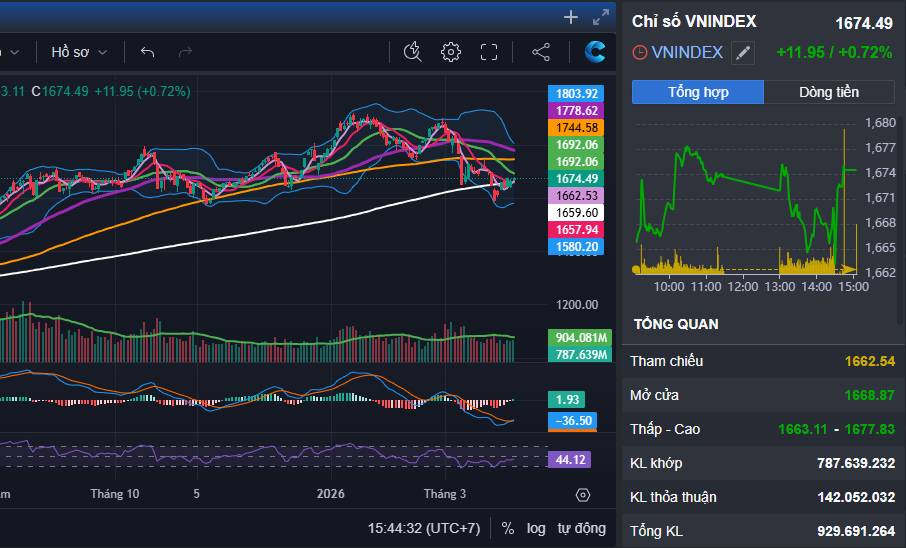The height and width of the screenshot is (548, 906).
Task: Edit VNINDEX symbol with pencil icon
Action: pyautogui.click(x=743, y=53)
